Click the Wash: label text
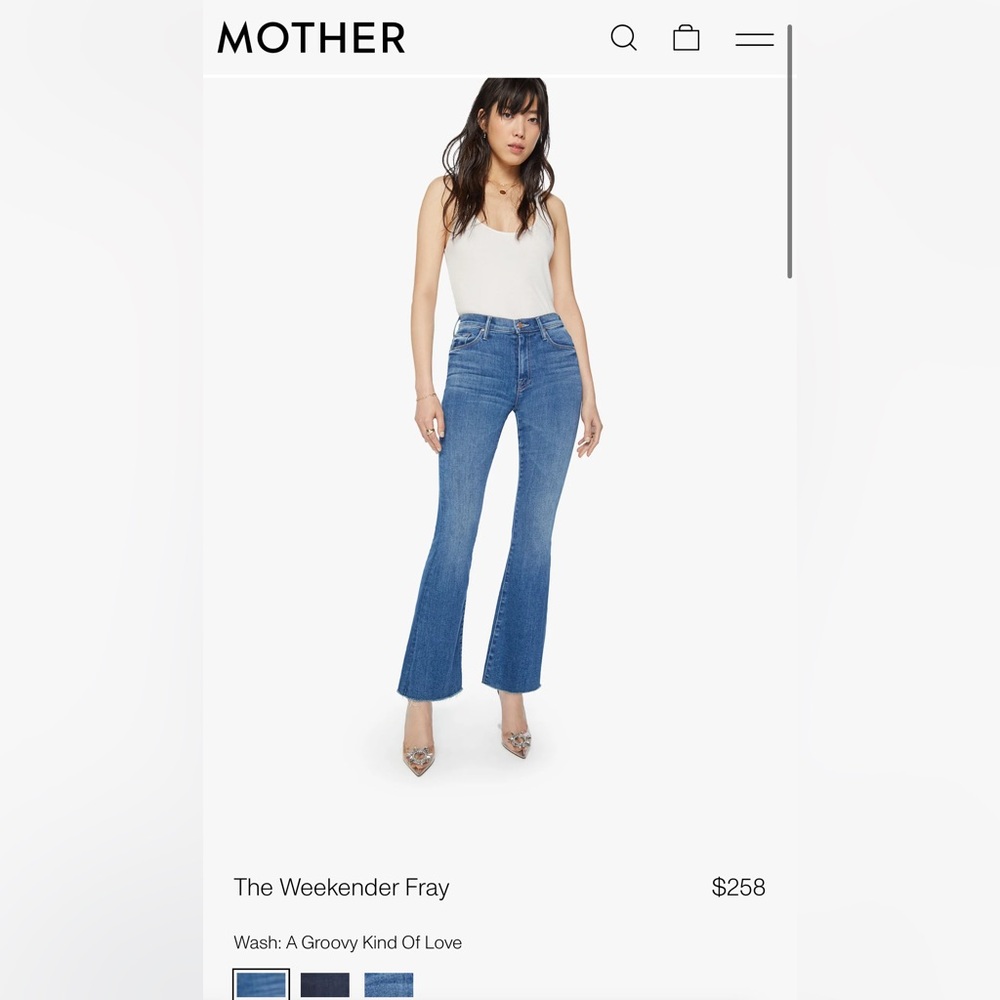The image size is (1000, 1000). [257, 942]
